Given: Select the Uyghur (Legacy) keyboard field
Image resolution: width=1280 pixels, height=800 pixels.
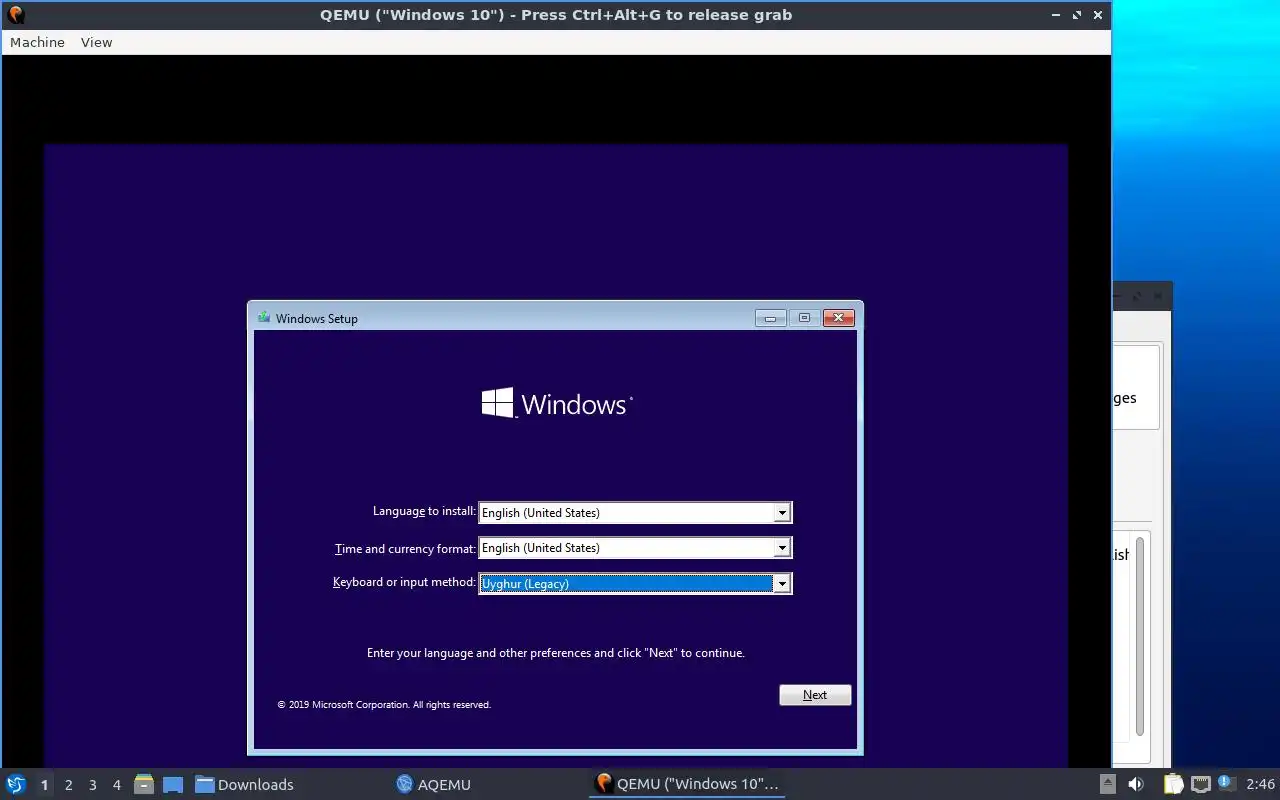Looking at the screenshot, I should tap(635, 584).
